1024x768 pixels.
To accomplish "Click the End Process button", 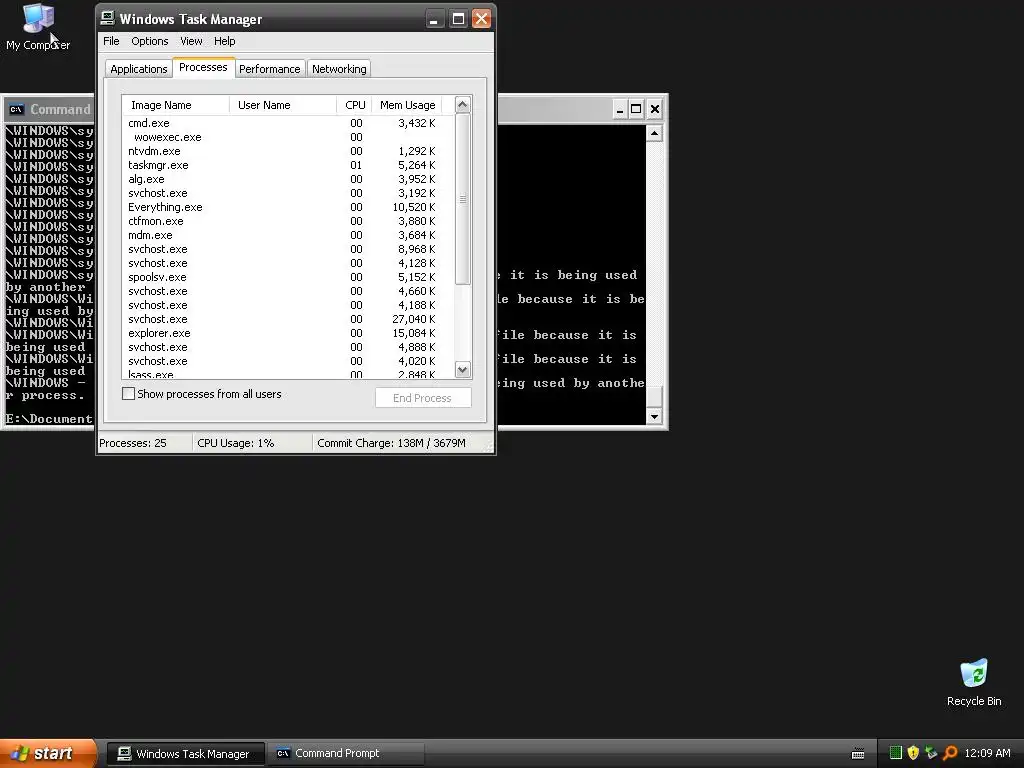I will coord(423,398).
